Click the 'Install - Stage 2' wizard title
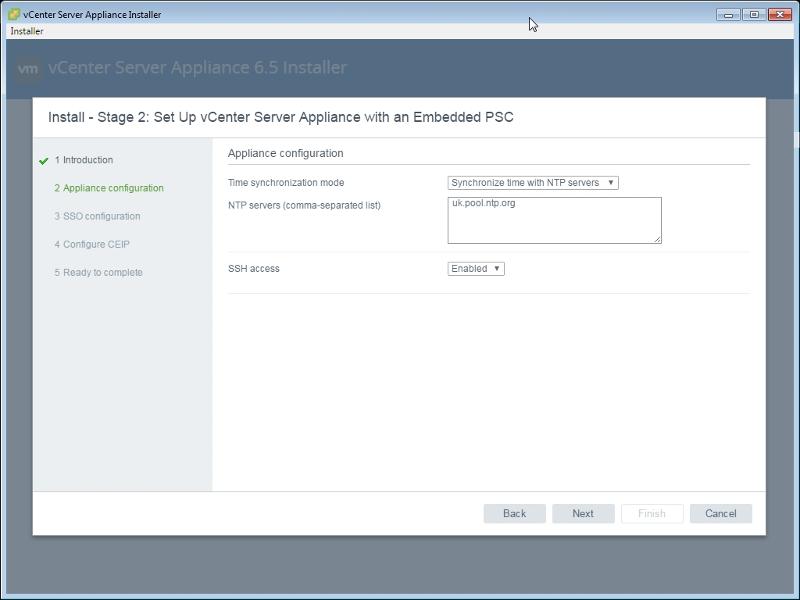 (281, 117)
